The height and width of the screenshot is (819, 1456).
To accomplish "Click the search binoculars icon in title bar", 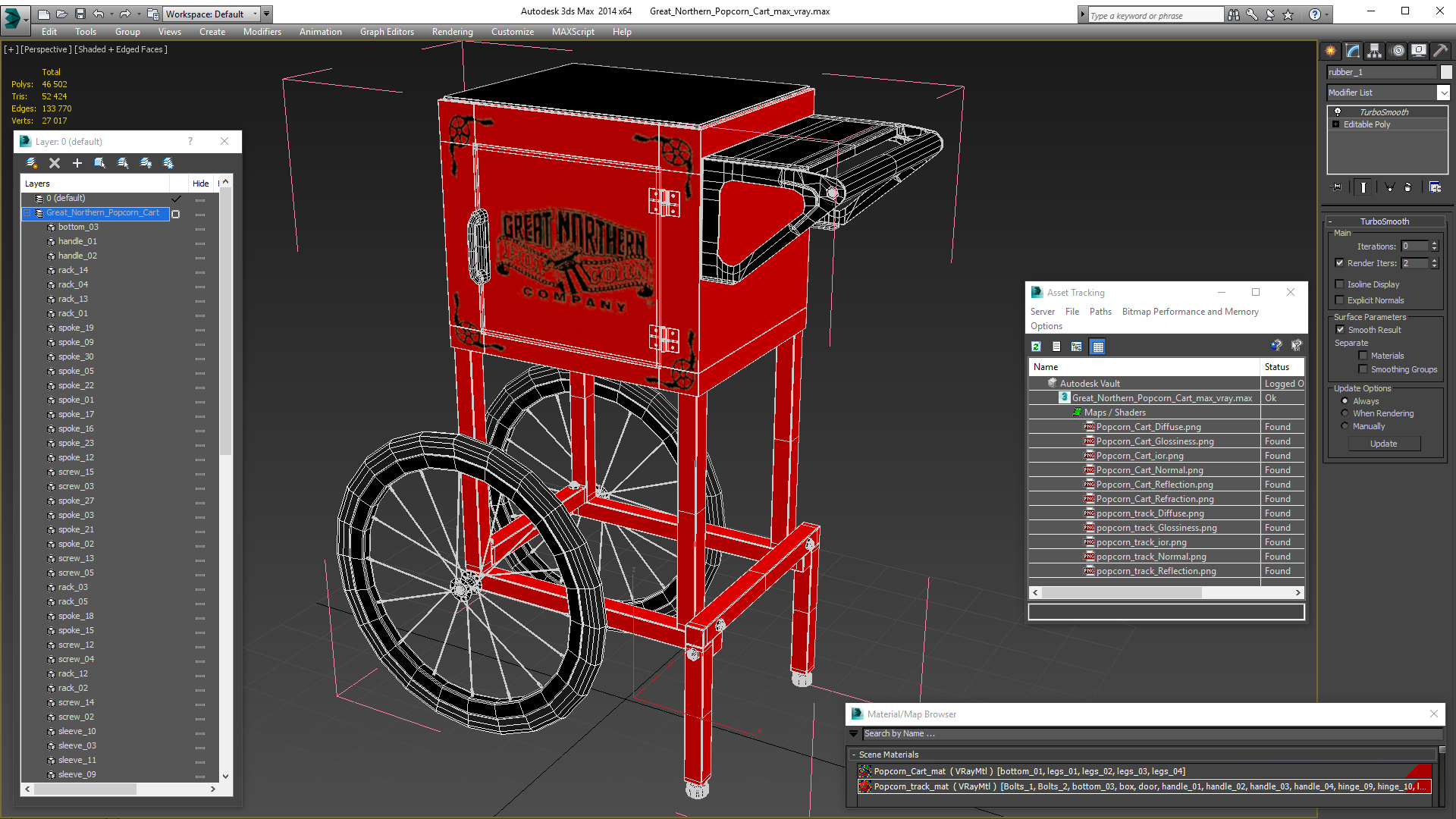I will point(1234,14).
